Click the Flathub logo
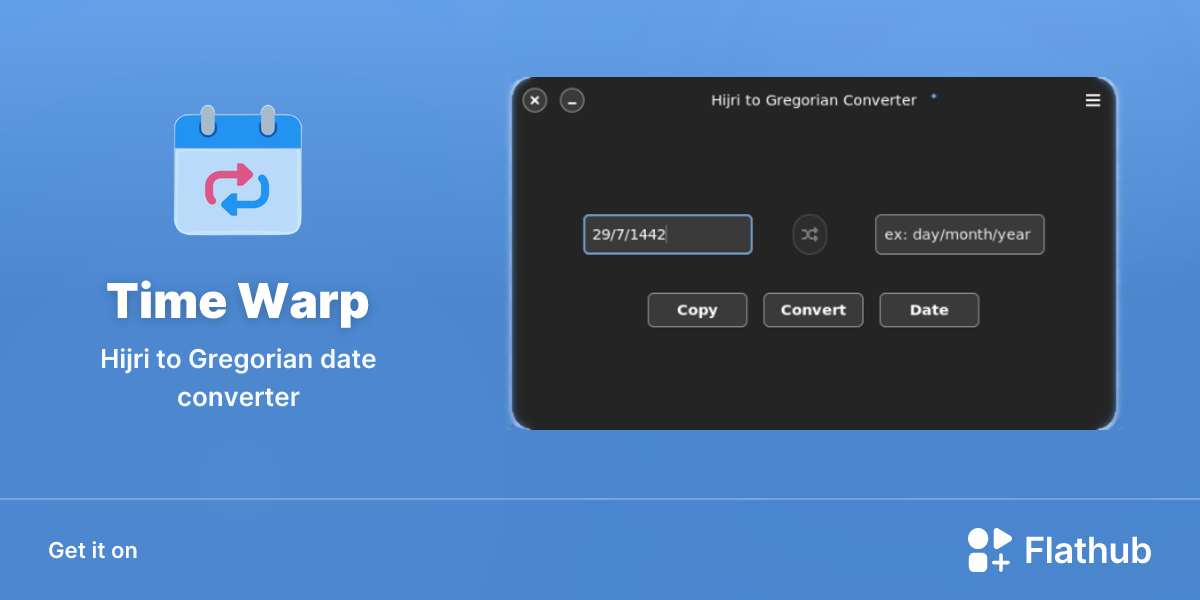This screenshot has width=1200, height=600. click(x=1059, y=550)
